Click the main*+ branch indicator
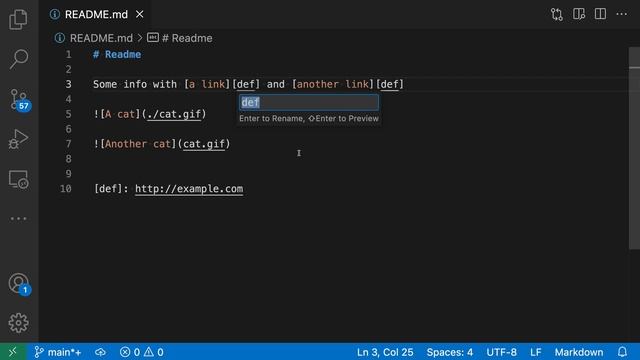Screen dimensions: 640x360 pyautogui.click(x=58, y=352)
